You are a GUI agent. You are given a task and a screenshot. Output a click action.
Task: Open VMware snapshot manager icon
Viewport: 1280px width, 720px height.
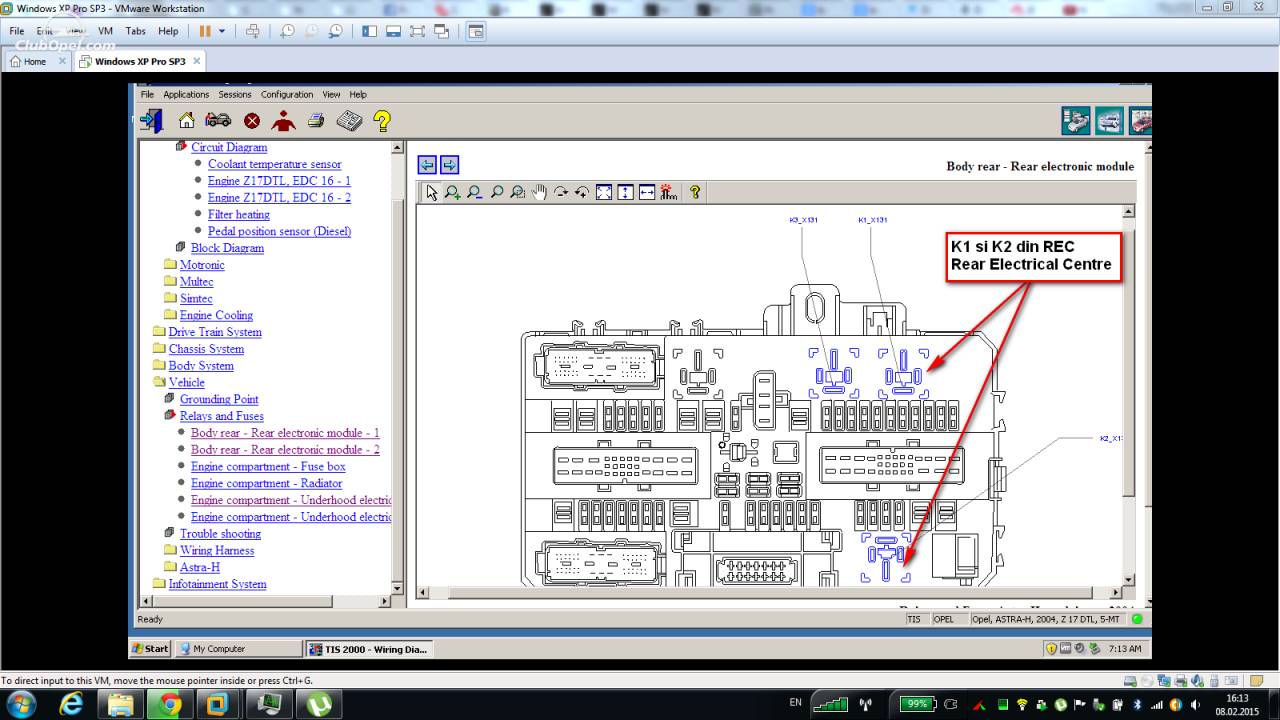click(335, 31)
